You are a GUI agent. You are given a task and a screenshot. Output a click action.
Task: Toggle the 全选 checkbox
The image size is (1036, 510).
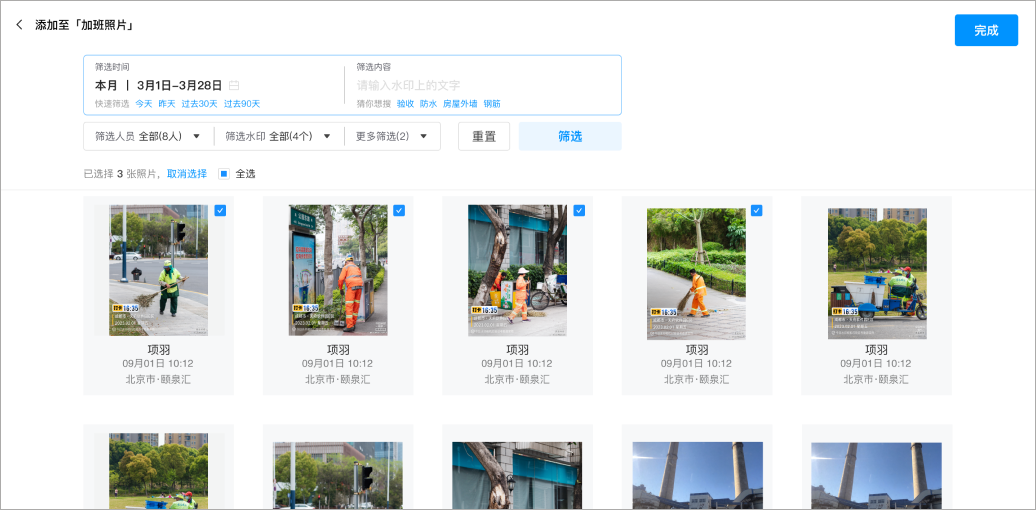[x=224, y=174]
